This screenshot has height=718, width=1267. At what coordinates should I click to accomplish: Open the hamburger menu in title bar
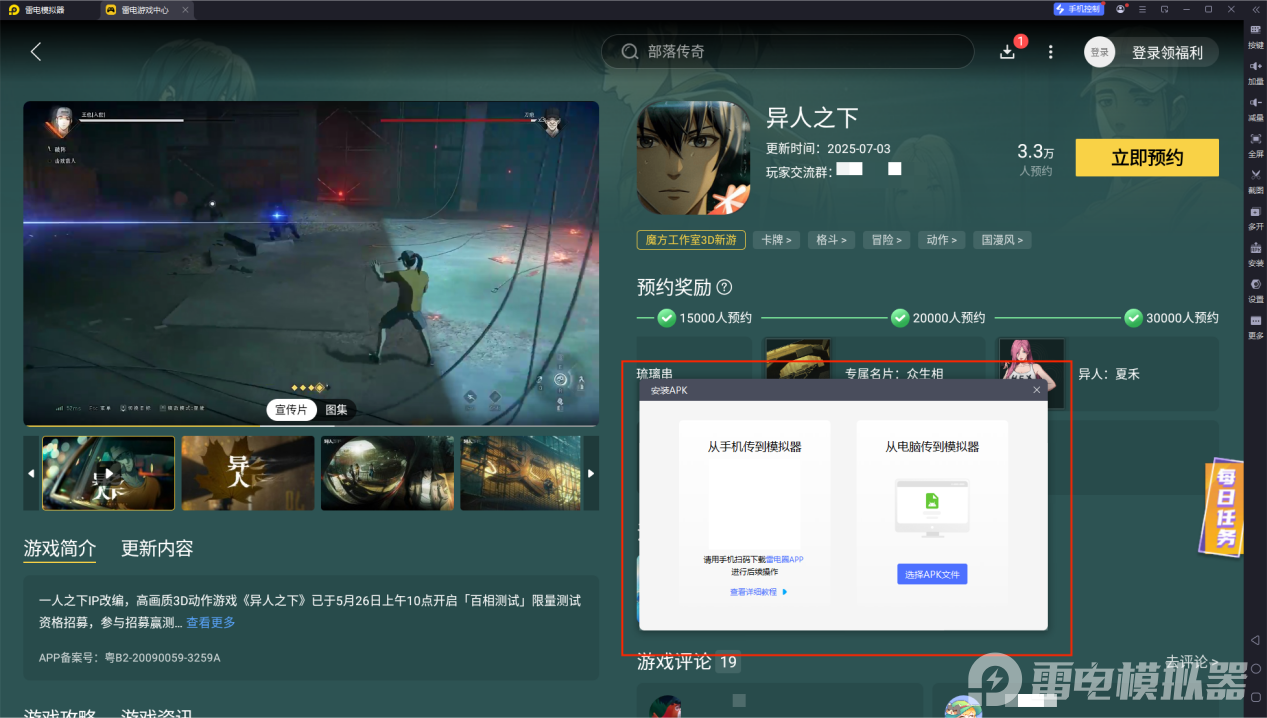click(1142, 9)
